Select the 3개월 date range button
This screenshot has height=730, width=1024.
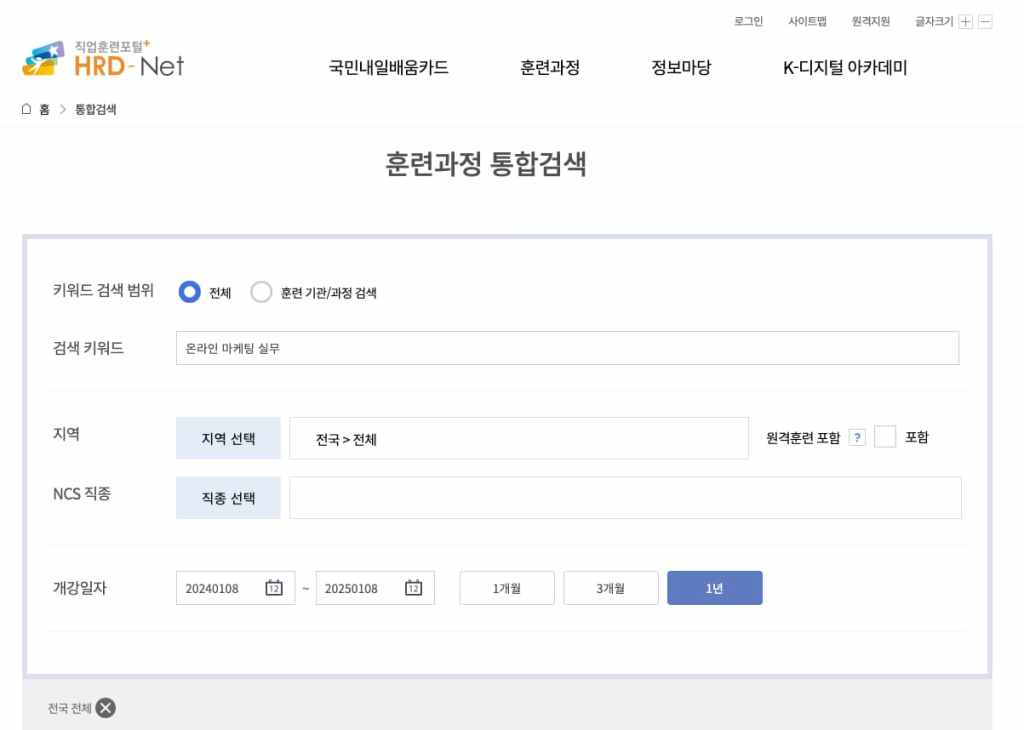[610, 588]
